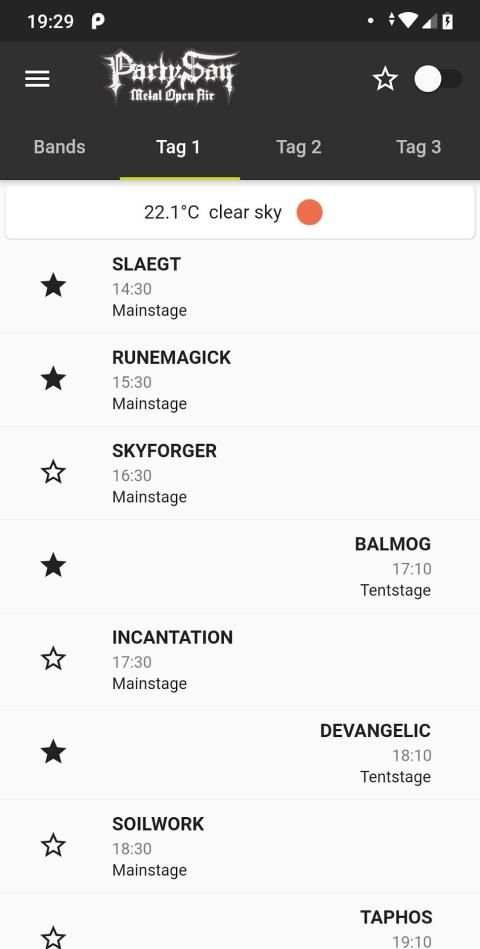Open the 22.1°C clear sky weather card

240,212
